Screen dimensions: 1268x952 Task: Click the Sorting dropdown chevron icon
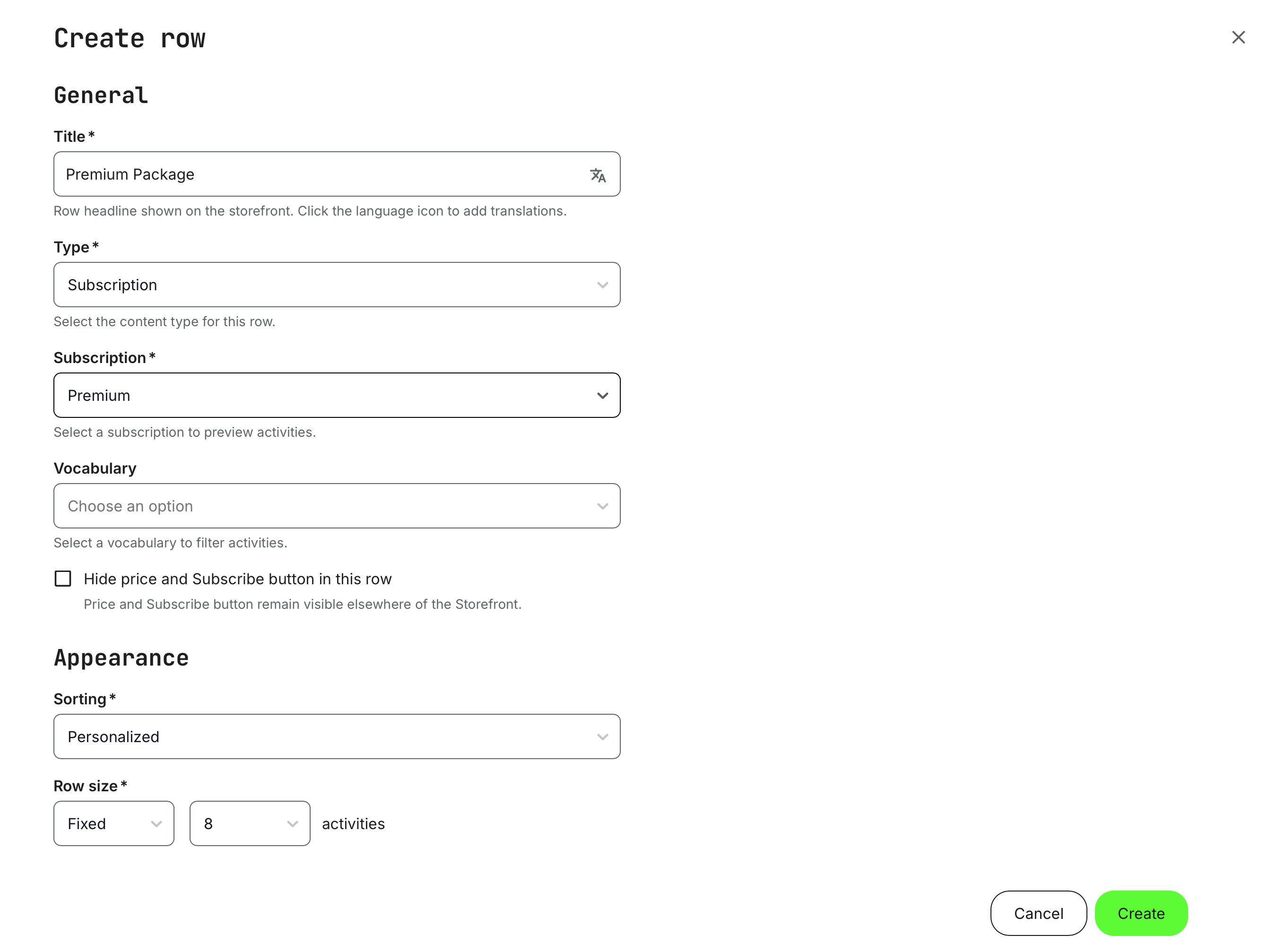click(x=602, y=736)
